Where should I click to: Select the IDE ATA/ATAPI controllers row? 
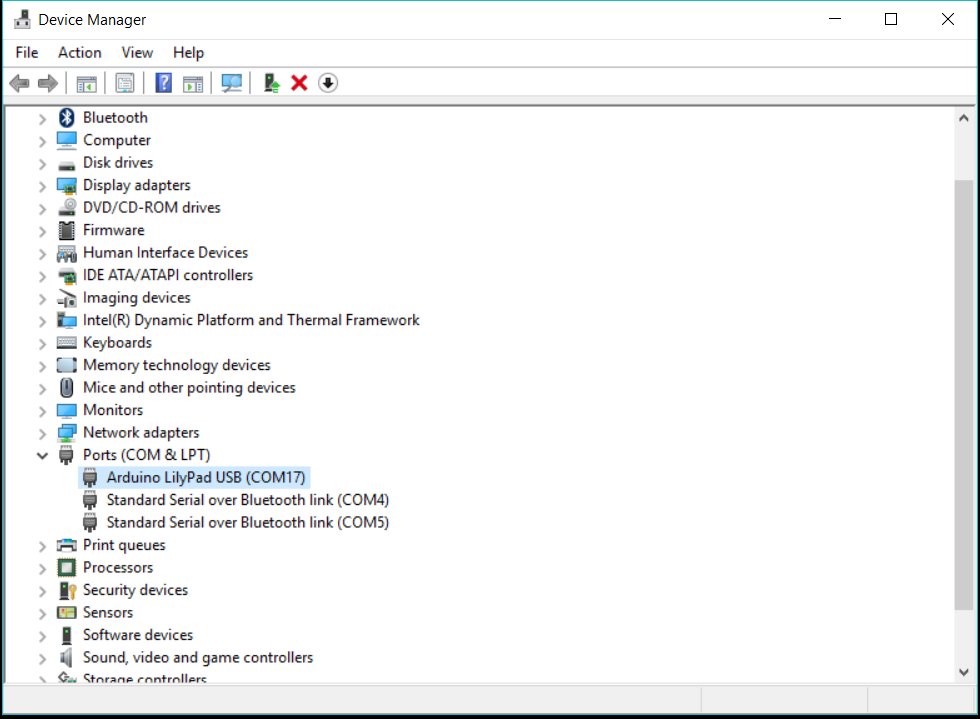click(x=168, y=275)
